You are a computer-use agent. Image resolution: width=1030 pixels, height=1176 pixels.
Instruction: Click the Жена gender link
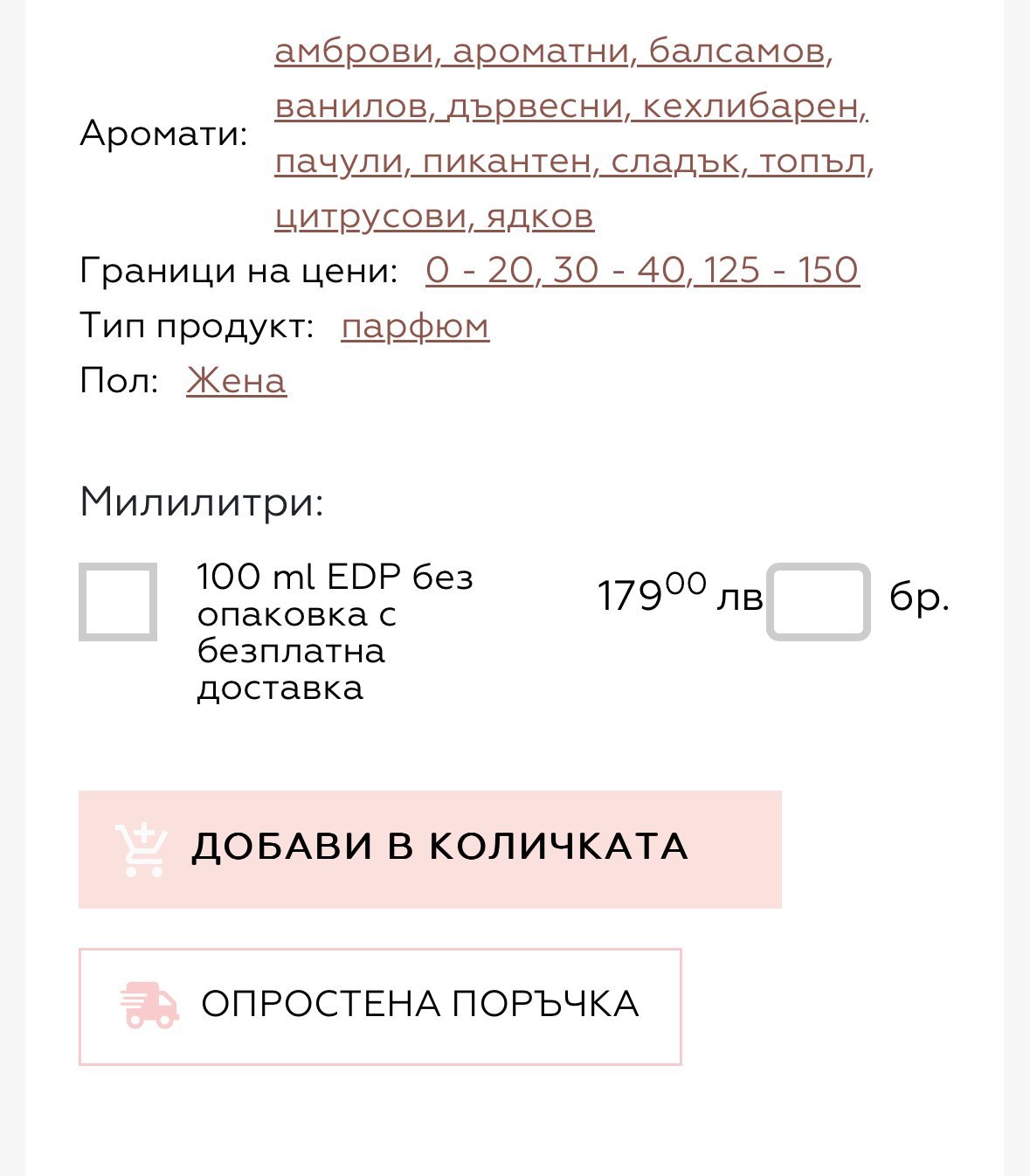coord(236,381)
